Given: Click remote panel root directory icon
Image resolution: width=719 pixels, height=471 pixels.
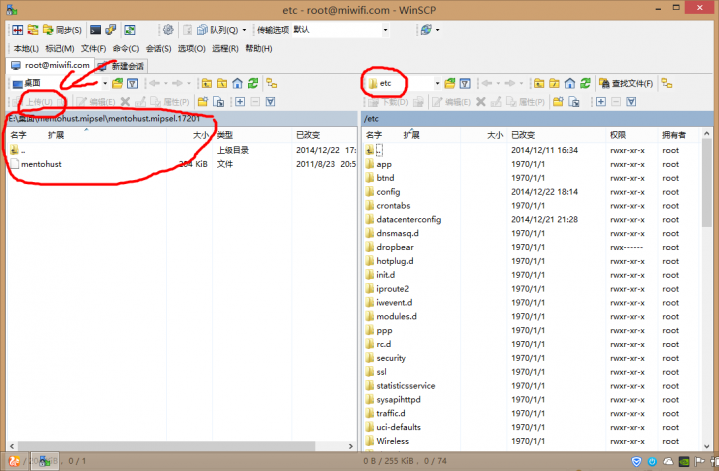Looking at the screenshot, I should coord(554,83).
